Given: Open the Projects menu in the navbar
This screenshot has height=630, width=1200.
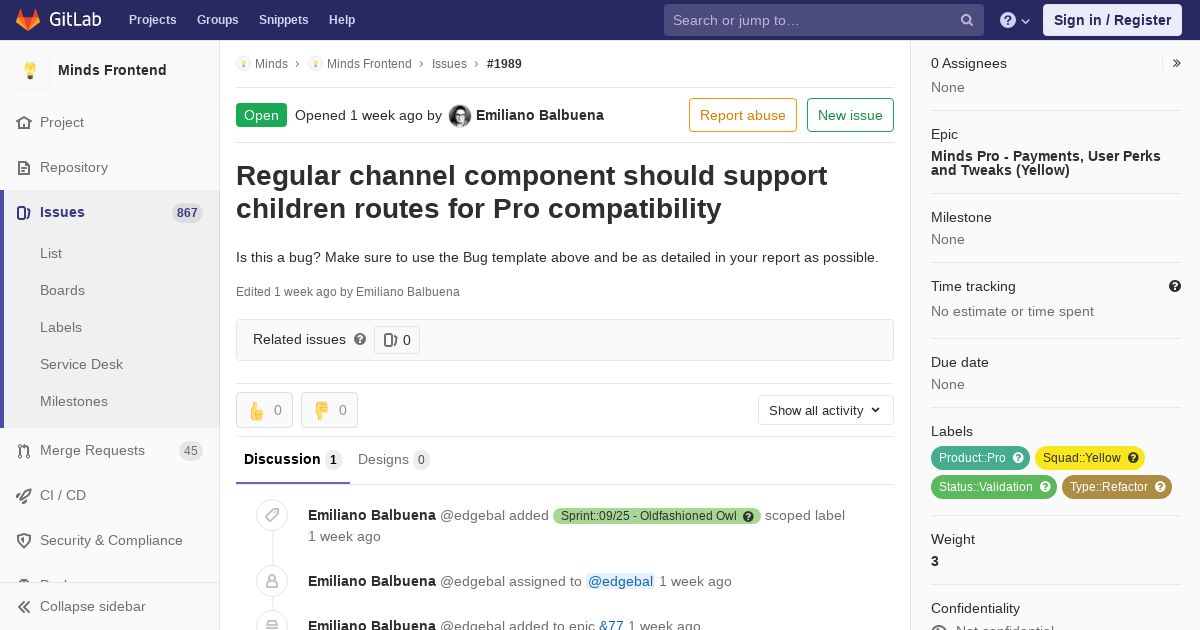Looking at the screenshot, I should pos(152,20).
